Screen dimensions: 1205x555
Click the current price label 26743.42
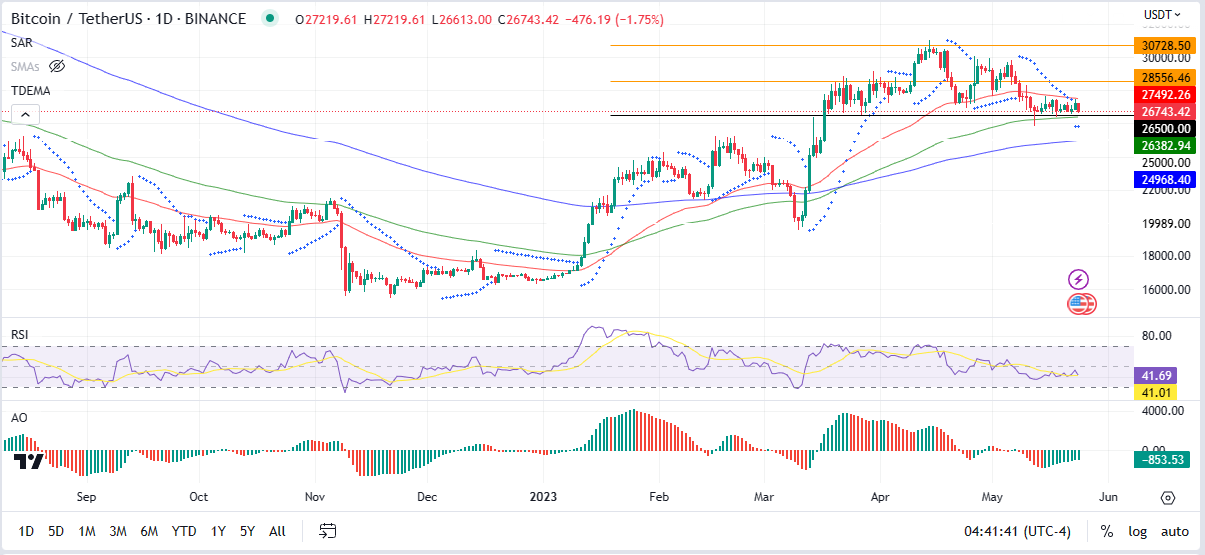point(1166,111)
